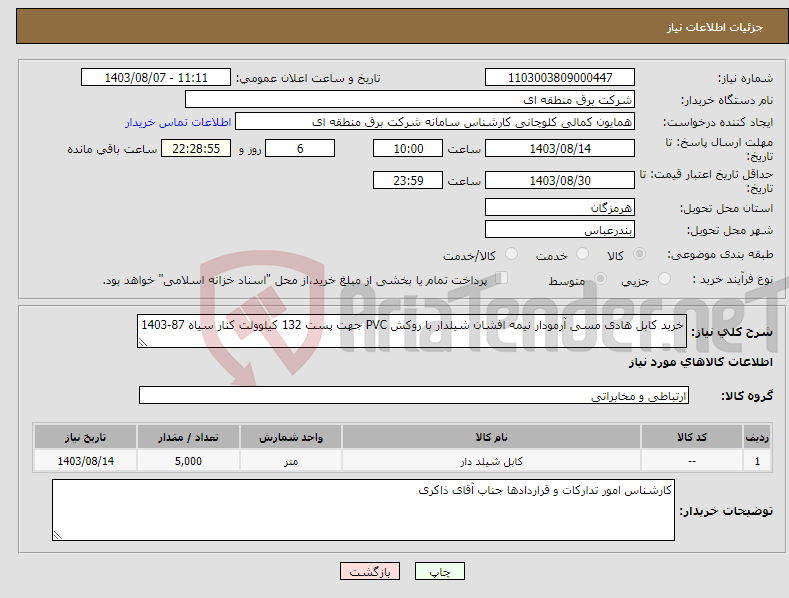Click the resize handle of buyer notes textarea
This screenshot has width=789, height=598.
58,536
